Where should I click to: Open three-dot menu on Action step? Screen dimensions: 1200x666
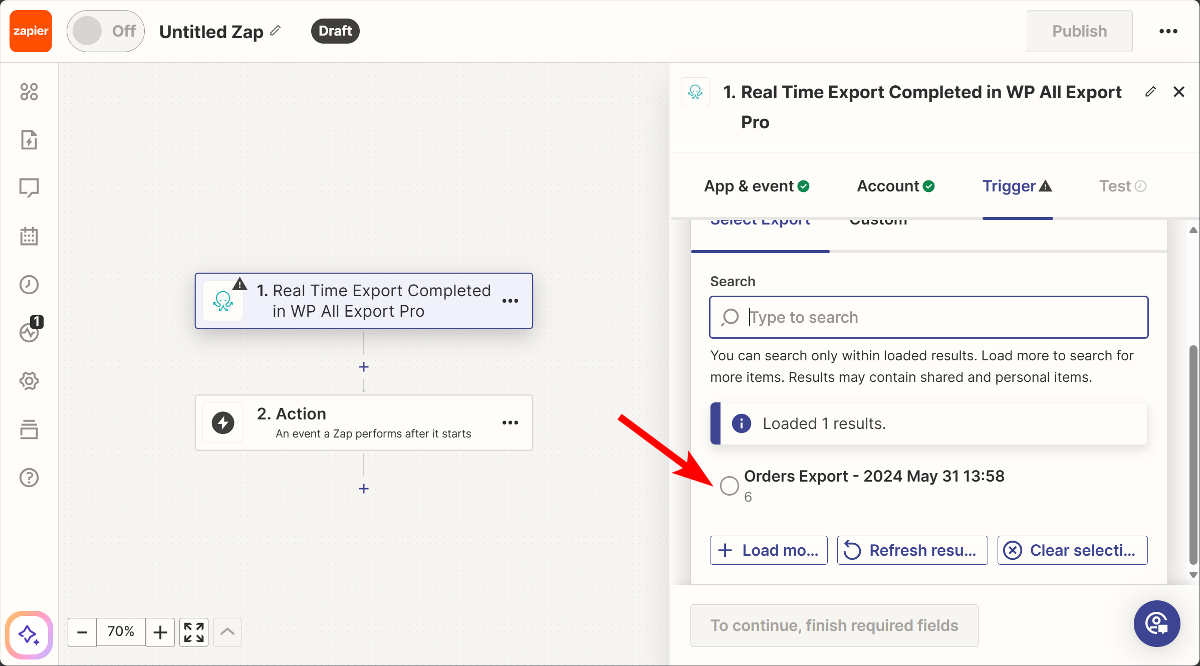tap(510, 423)
